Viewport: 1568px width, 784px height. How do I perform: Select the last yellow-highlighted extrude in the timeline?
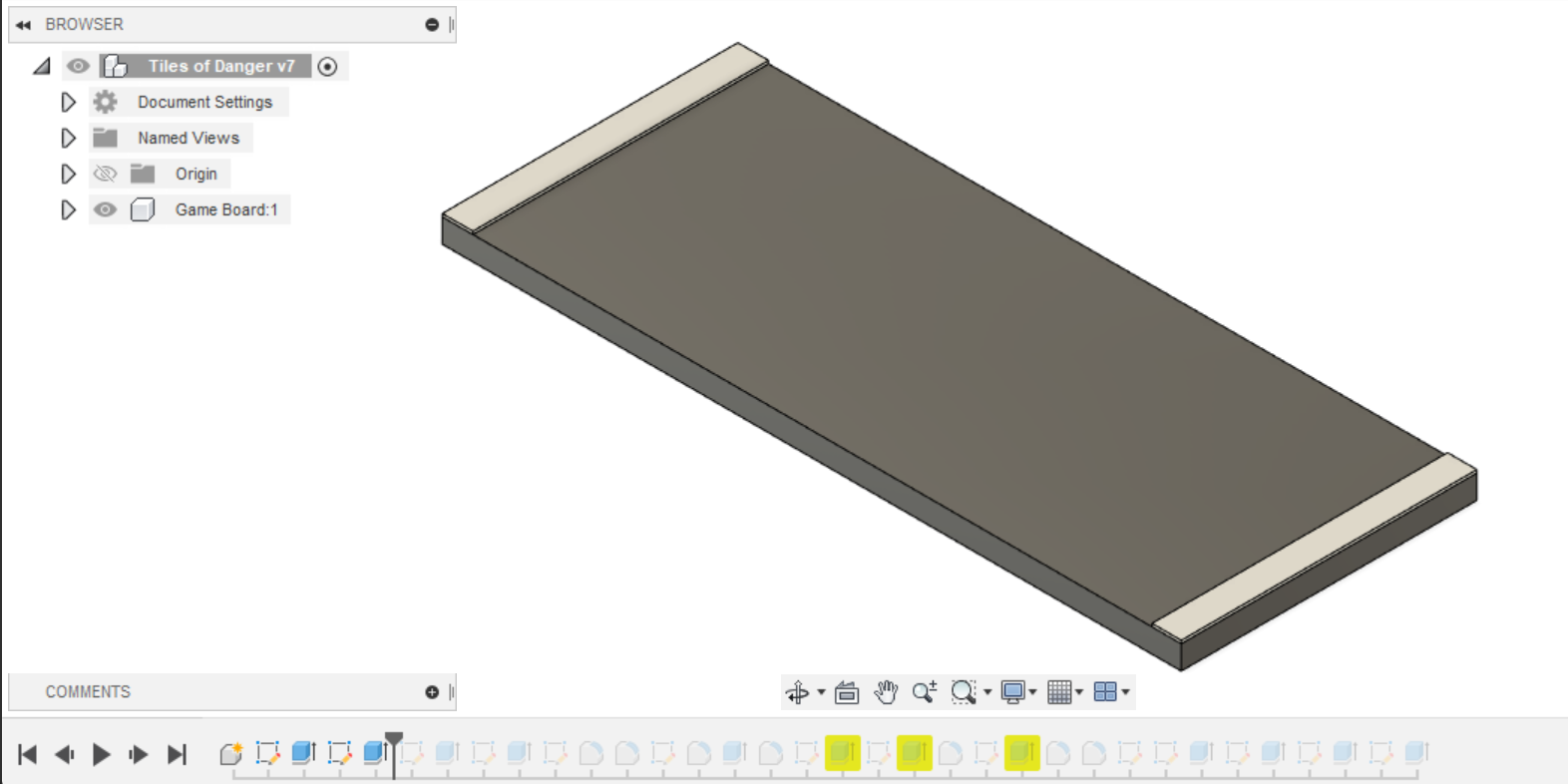pyautogui.click(x=1022, y=753)
